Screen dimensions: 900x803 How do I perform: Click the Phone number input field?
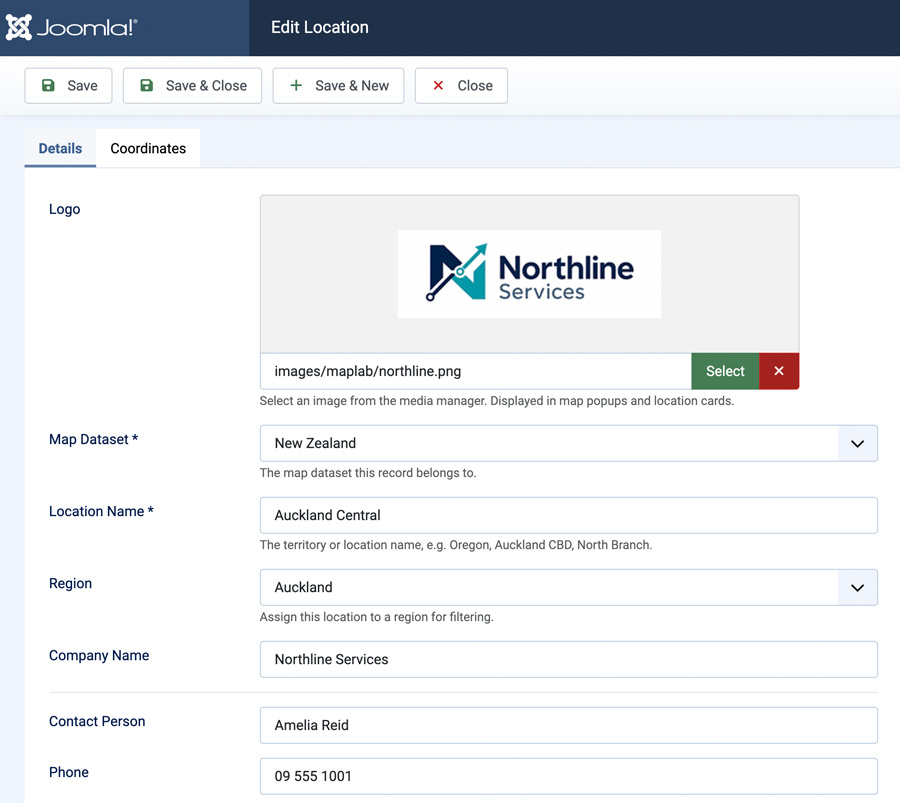(x=568, y=776)
